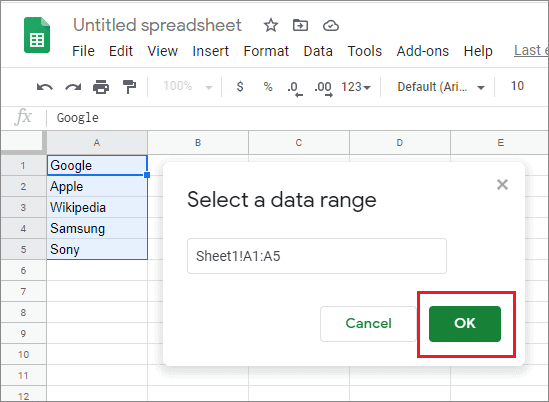The width and height of the screenshot is (549, 402).
Task: Activate the paint format tool
Action: (129, 87)
